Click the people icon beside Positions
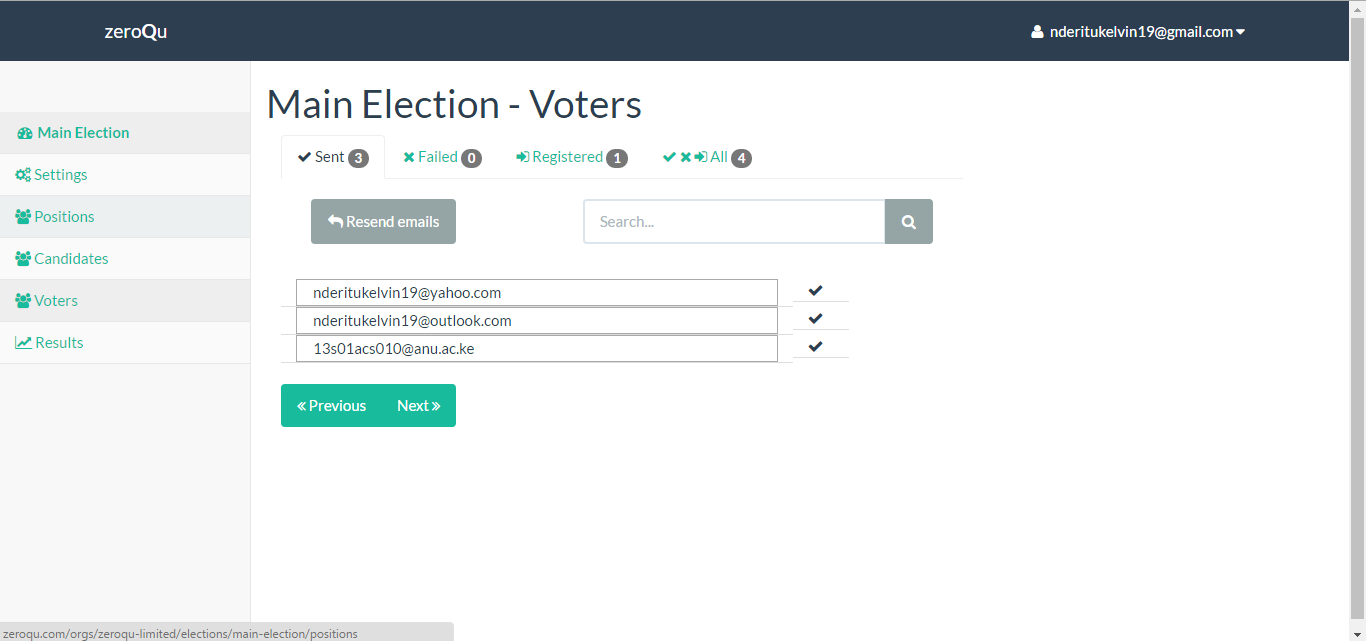 point(23,217)
